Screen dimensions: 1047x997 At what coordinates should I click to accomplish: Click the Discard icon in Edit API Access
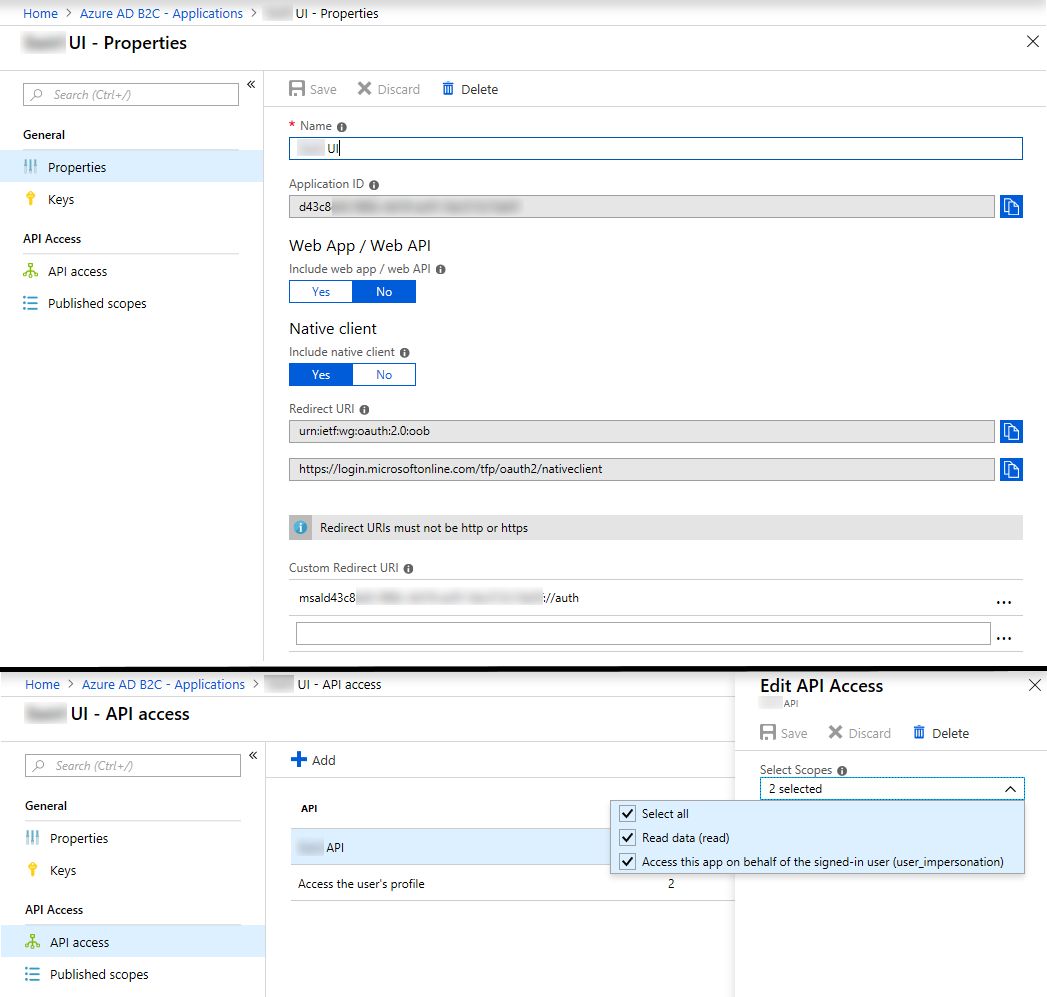tap(835, 733)
